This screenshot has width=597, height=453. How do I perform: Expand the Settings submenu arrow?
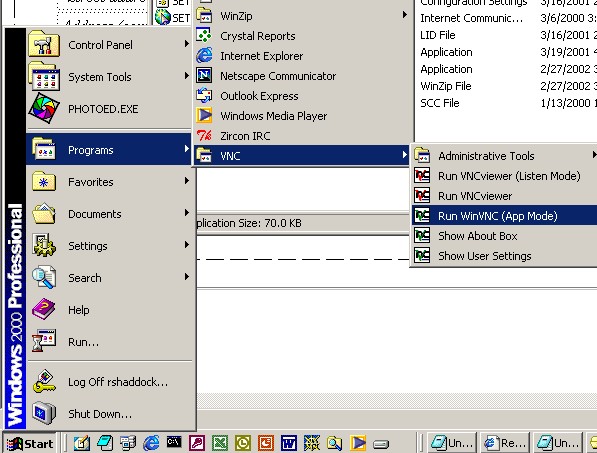point(187,244)
